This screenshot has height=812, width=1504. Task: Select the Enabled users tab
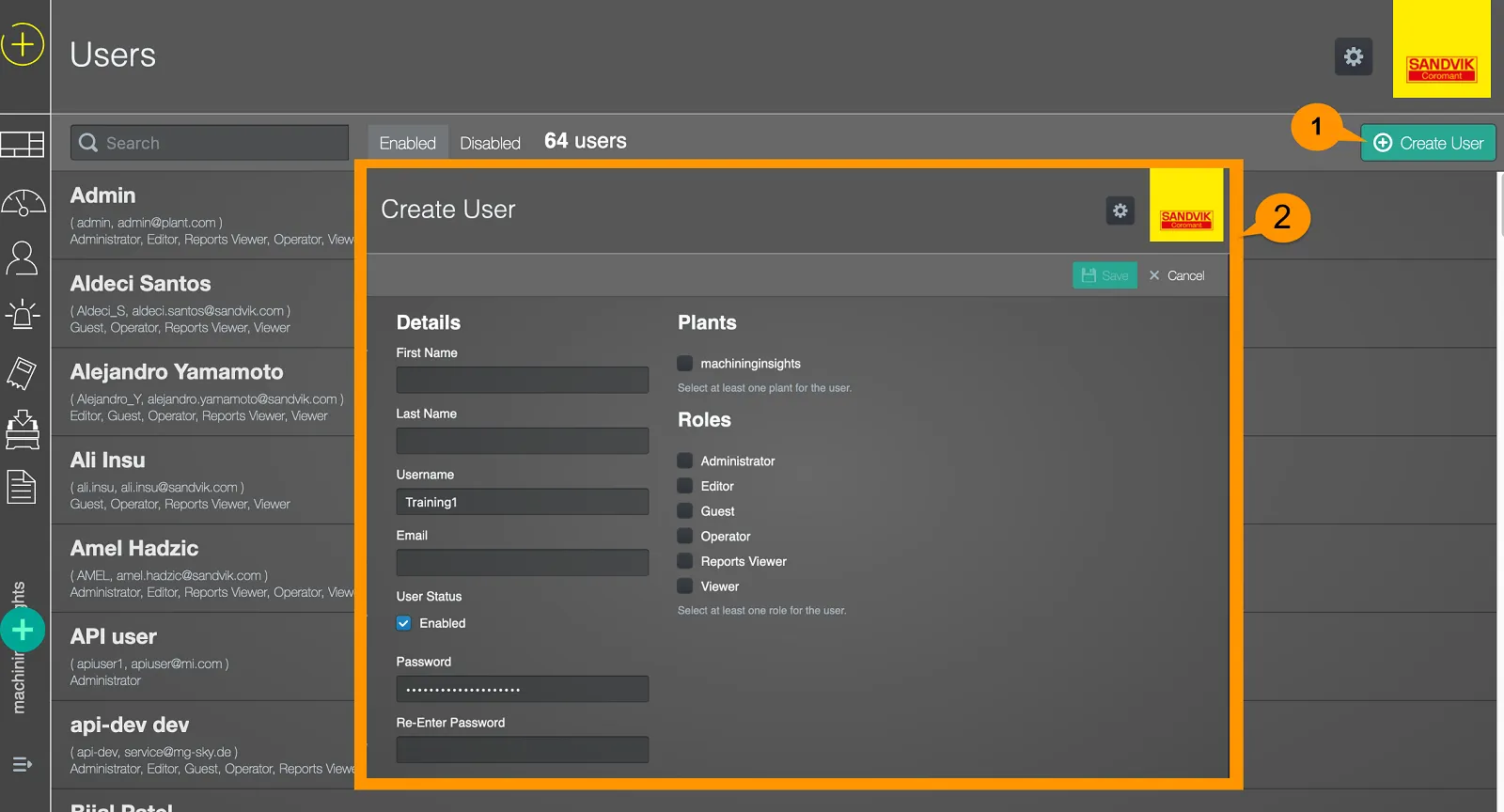click(x=407, y=143)
